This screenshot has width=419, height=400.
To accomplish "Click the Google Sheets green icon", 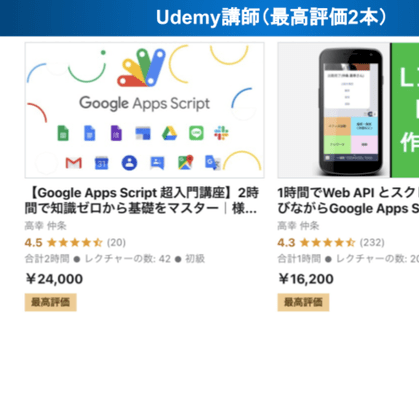I will tap(63, 133).
